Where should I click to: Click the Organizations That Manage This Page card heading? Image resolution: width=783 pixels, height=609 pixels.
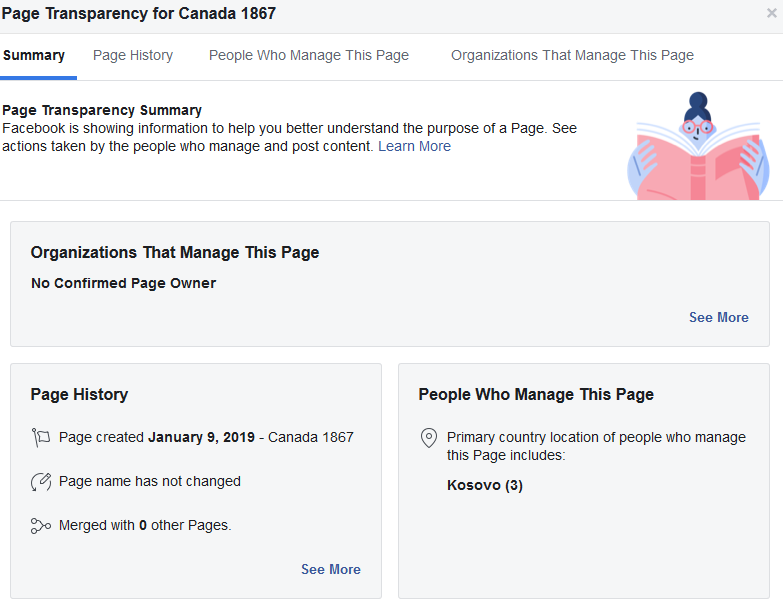[175, 253]
